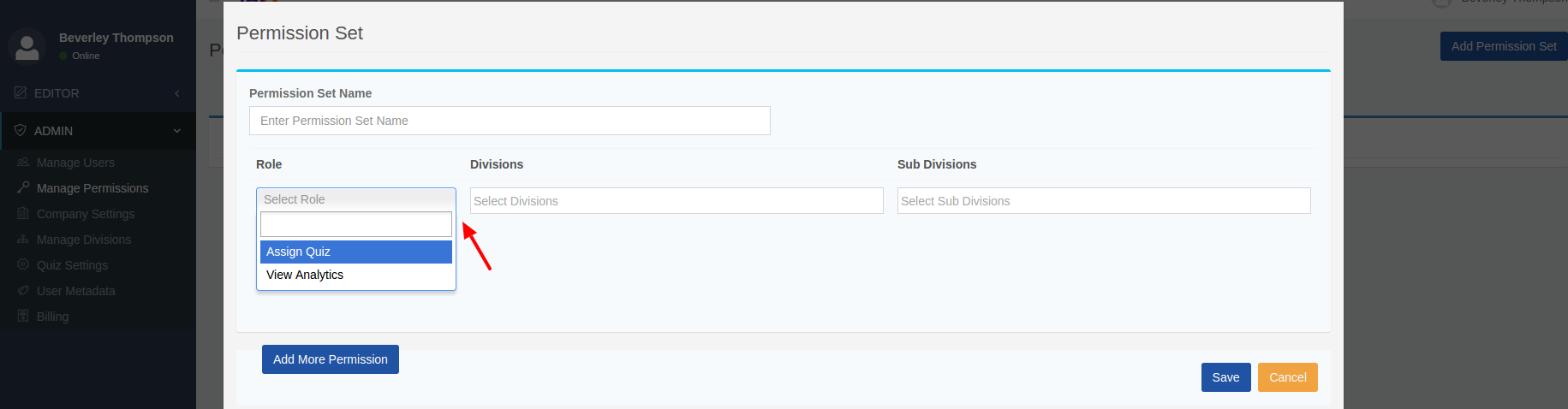Save the permission set
Viewport: 1568px width, 409px height.
1225,377
